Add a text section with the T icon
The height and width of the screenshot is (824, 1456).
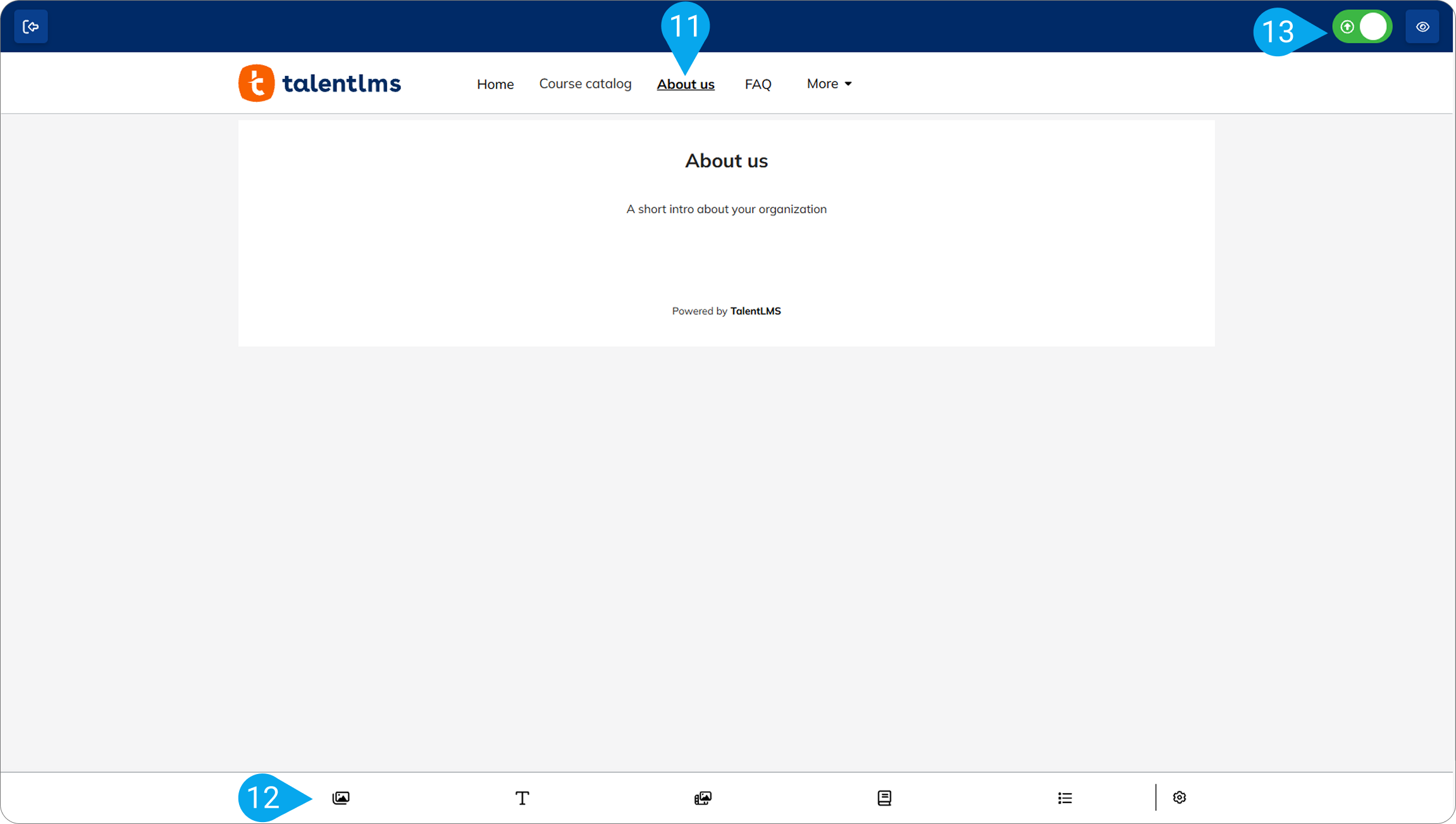522,797
